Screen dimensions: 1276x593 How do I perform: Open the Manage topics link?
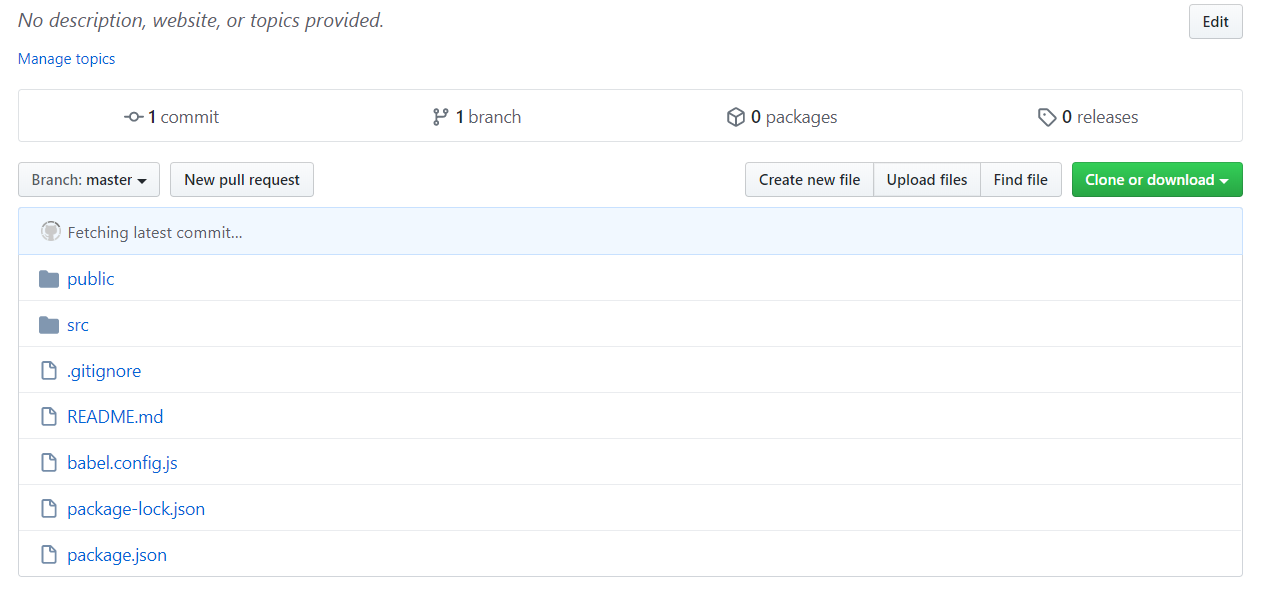point(66,59)
